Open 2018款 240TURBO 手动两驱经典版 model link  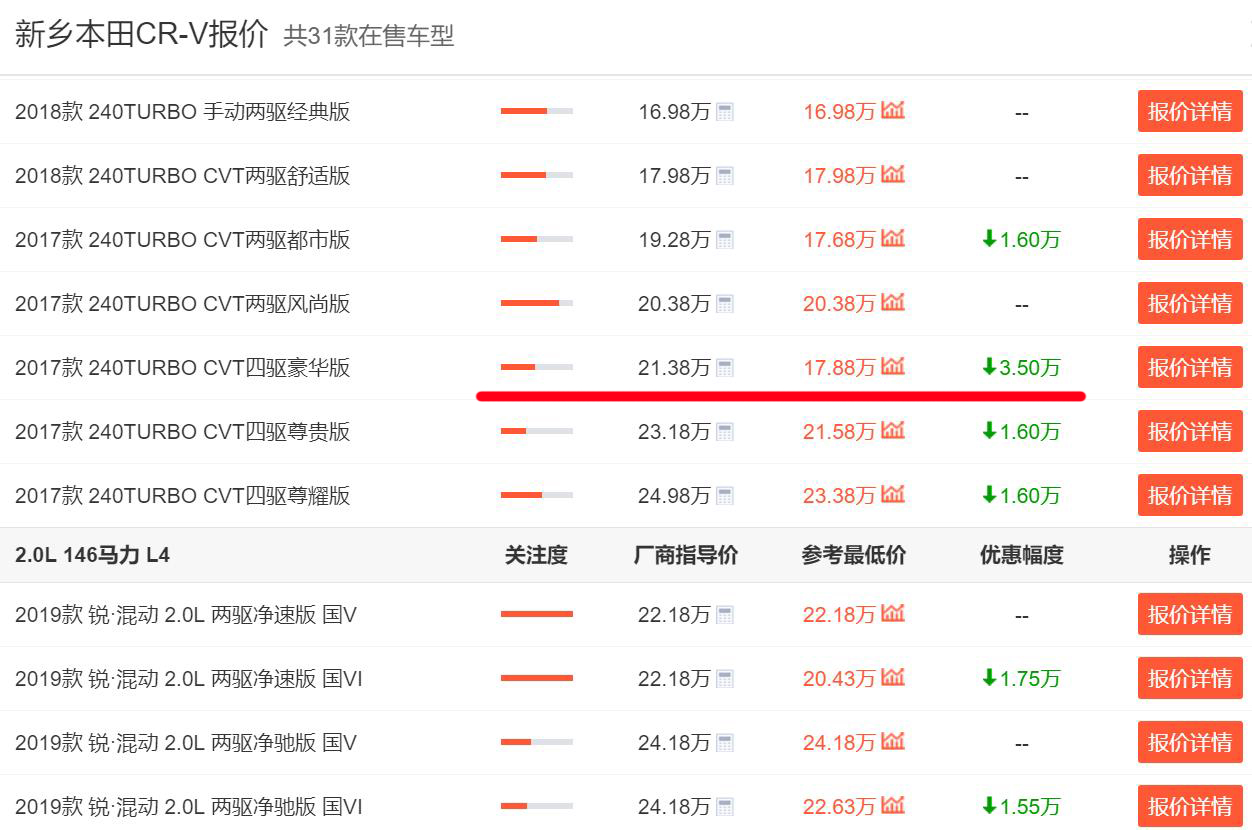click(x=183, y=112)
